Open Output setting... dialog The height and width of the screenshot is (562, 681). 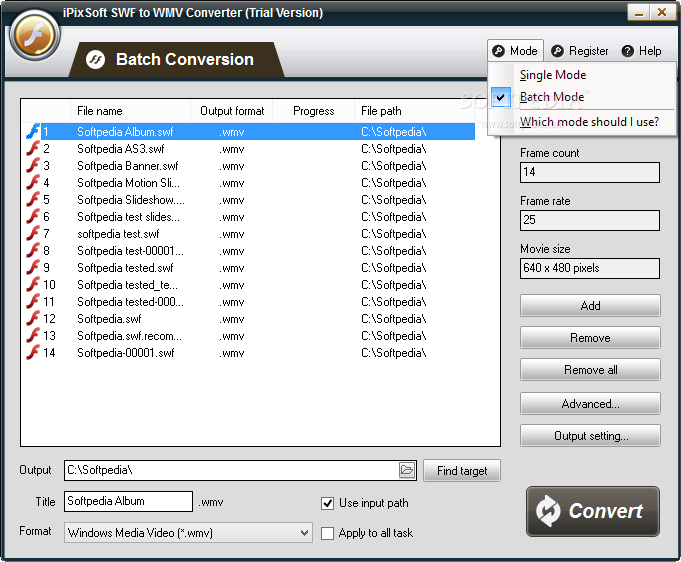pos(590,436)
